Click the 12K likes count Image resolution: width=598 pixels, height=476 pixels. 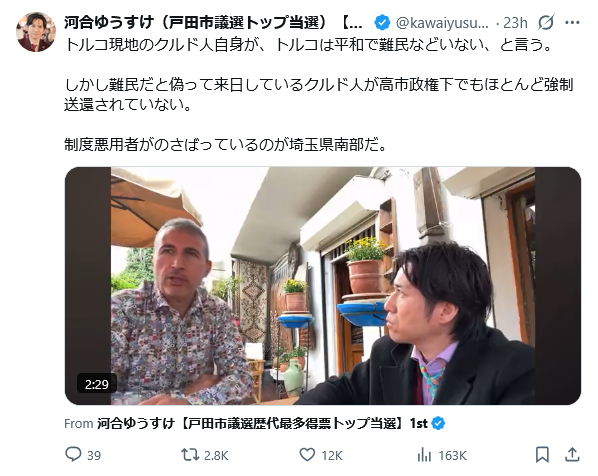pos(332,455)
